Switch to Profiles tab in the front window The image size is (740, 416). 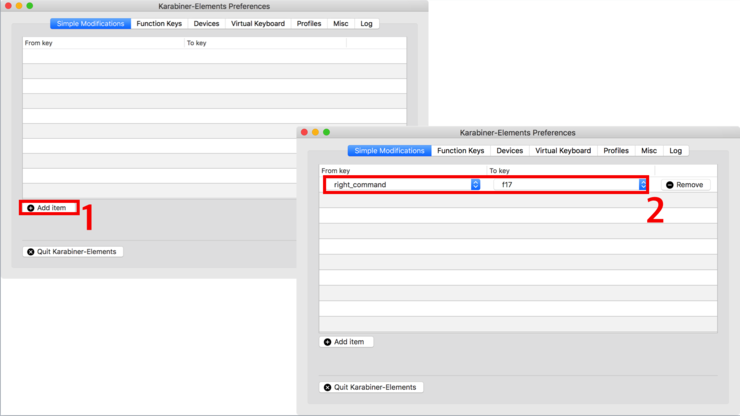pyautogui.click(x=616, y=151)
